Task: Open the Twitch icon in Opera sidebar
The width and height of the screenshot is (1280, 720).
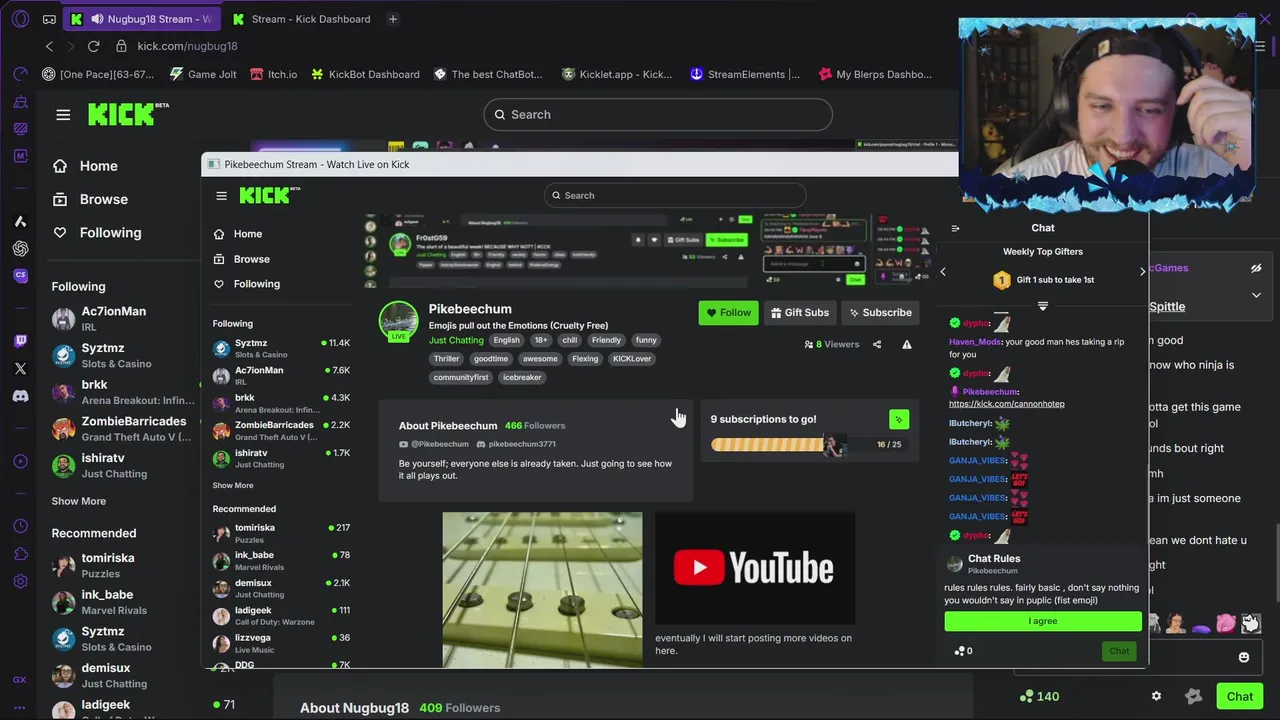Action: coord(20,341)
